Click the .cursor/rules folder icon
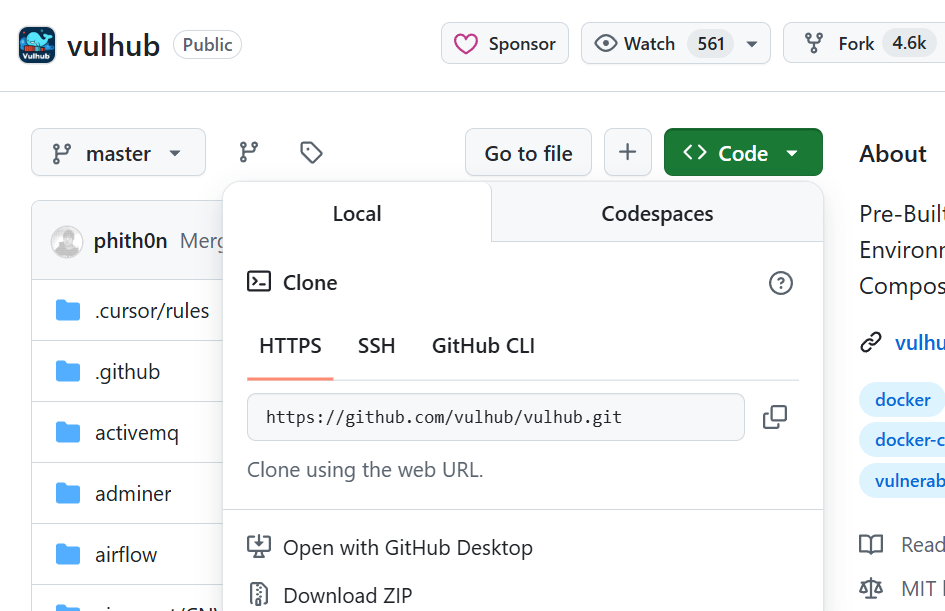Viewport: 945px width, 611px height. [x=68, y=310]
